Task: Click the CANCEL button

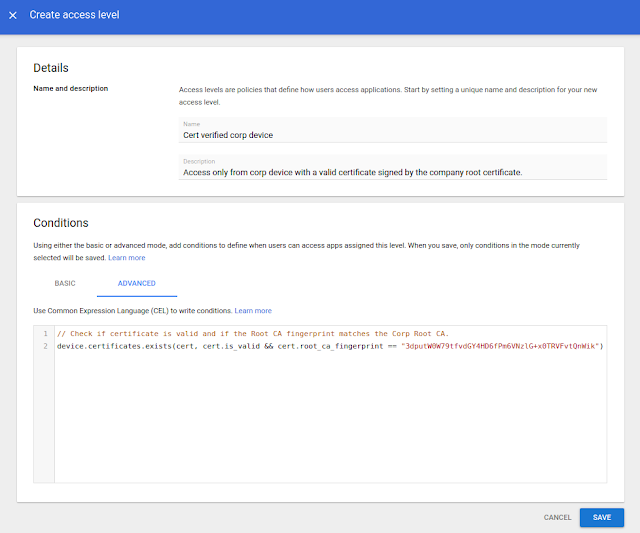Action: point(557,517)
